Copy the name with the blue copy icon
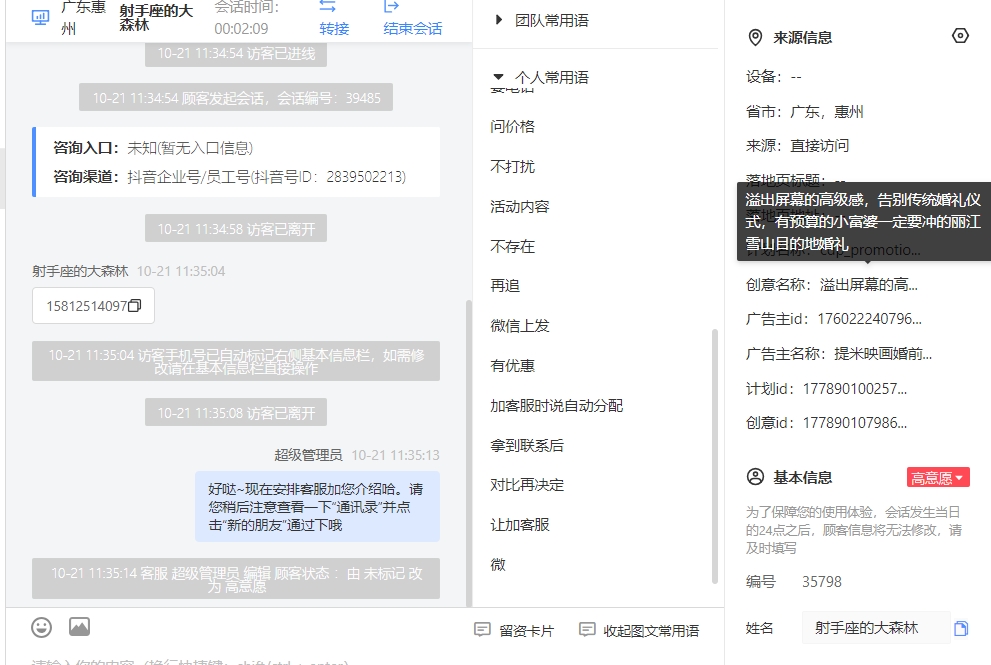The width and height of the screenshot is (991, 665). coord(961,628)
